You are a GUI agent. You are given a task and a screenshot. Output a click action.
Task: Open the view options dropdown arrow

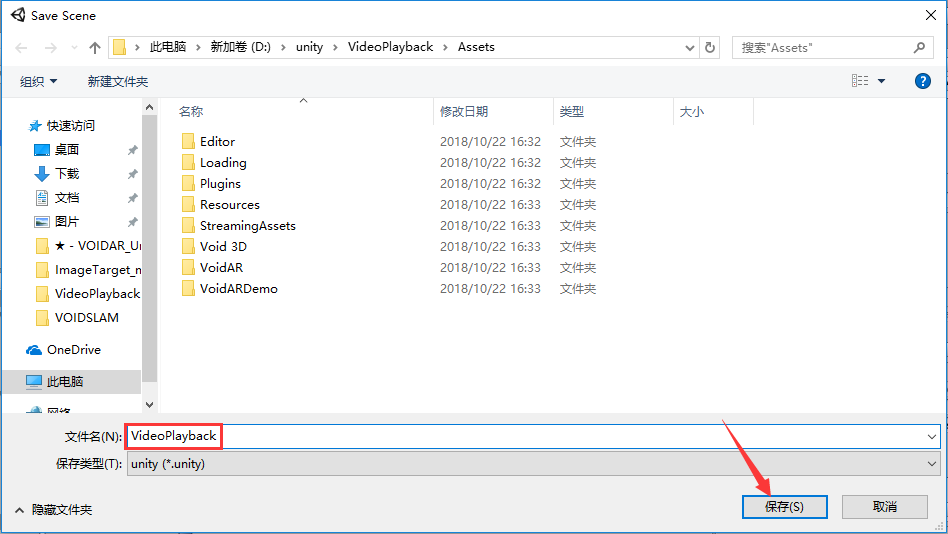881,81
